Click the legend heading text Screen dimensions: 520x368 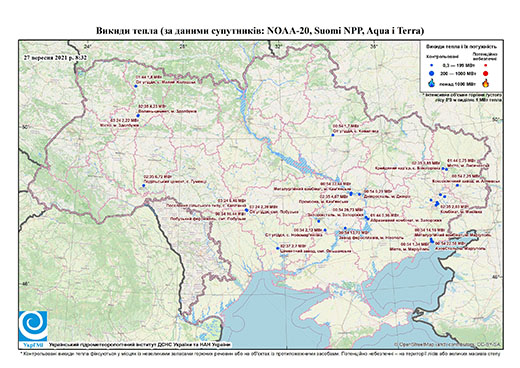click(461, 47)
